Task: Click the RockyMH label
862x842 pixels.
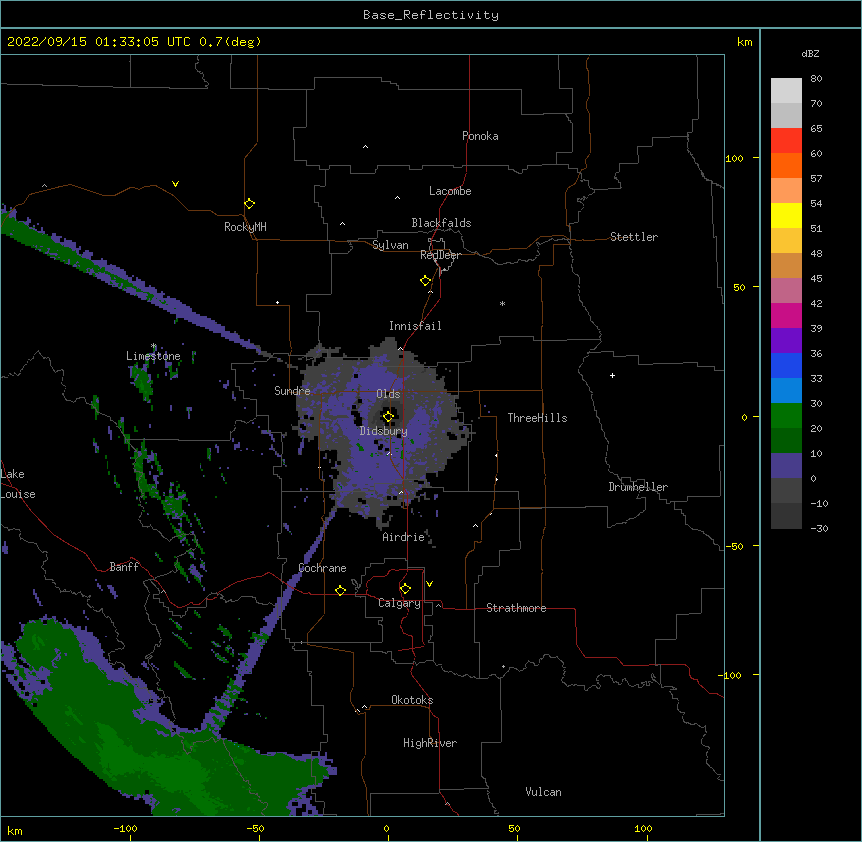Action: pyautogui.click(x=245, y=227)
